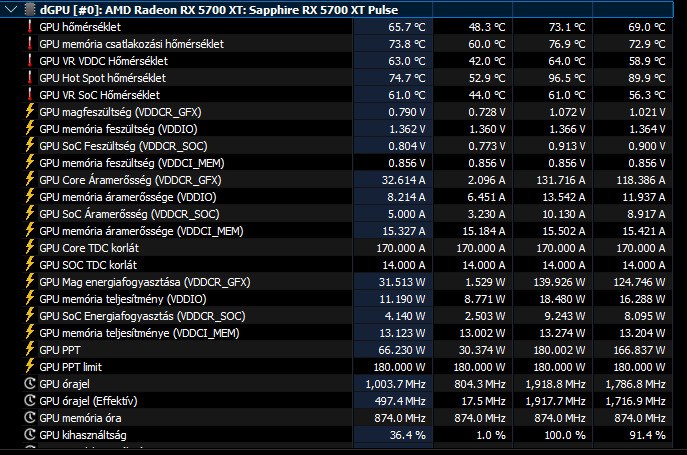Select the GPU PPT limit label
This screenshot has width=687, height=455.
coord(71,367)
